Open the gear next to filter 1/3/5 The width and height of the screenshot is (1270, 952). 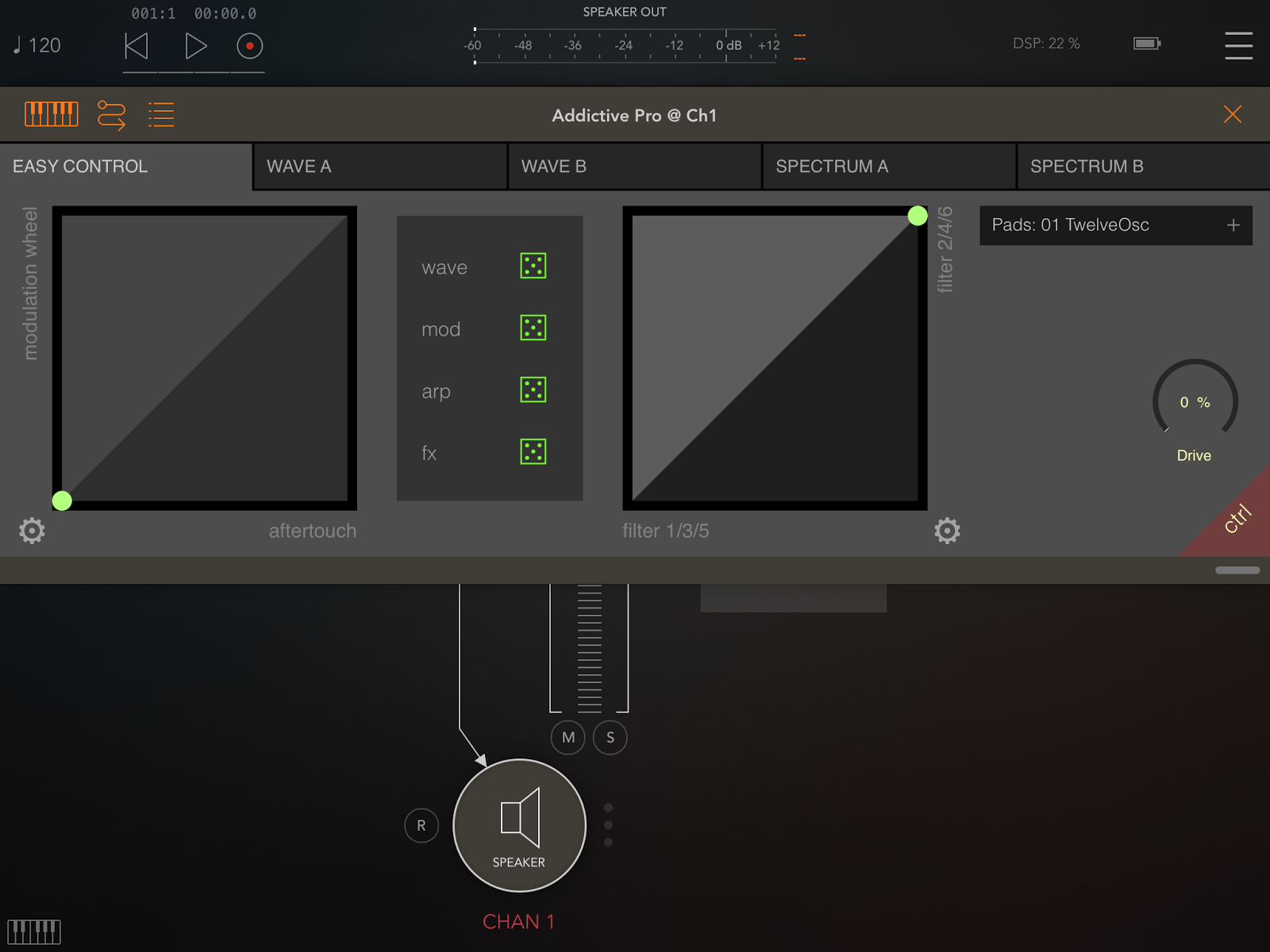947,531
